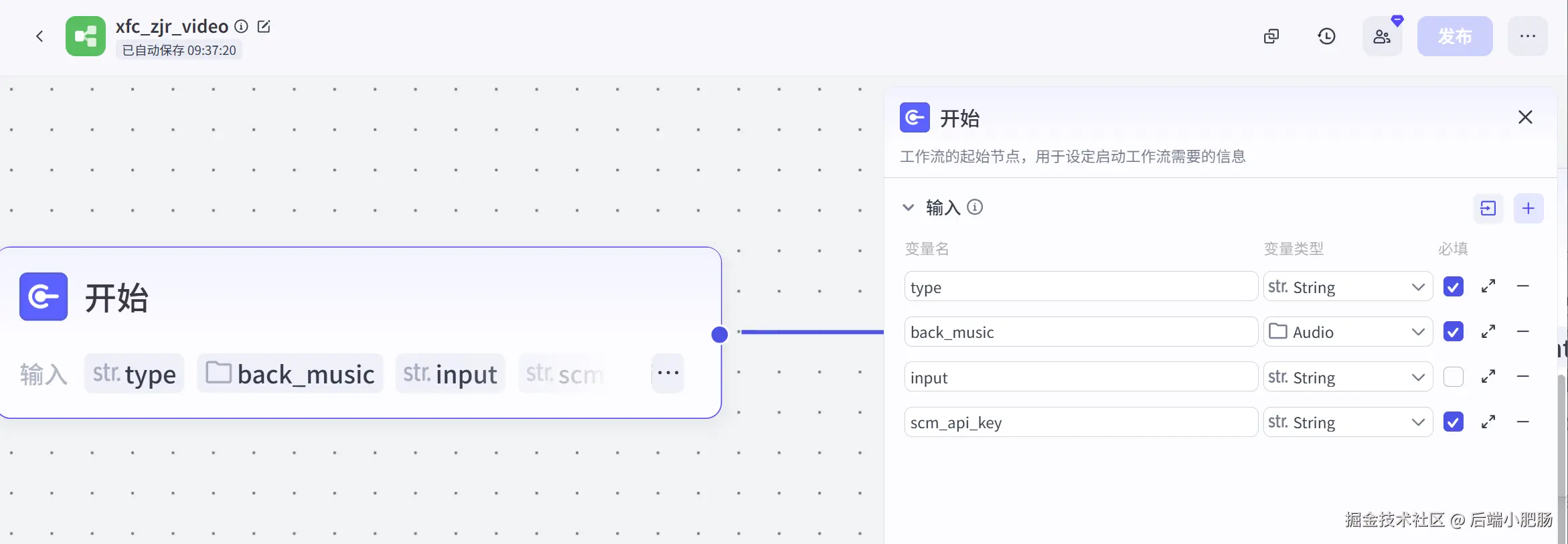Click the edit workflow name pencil icon

coord(264,27)
